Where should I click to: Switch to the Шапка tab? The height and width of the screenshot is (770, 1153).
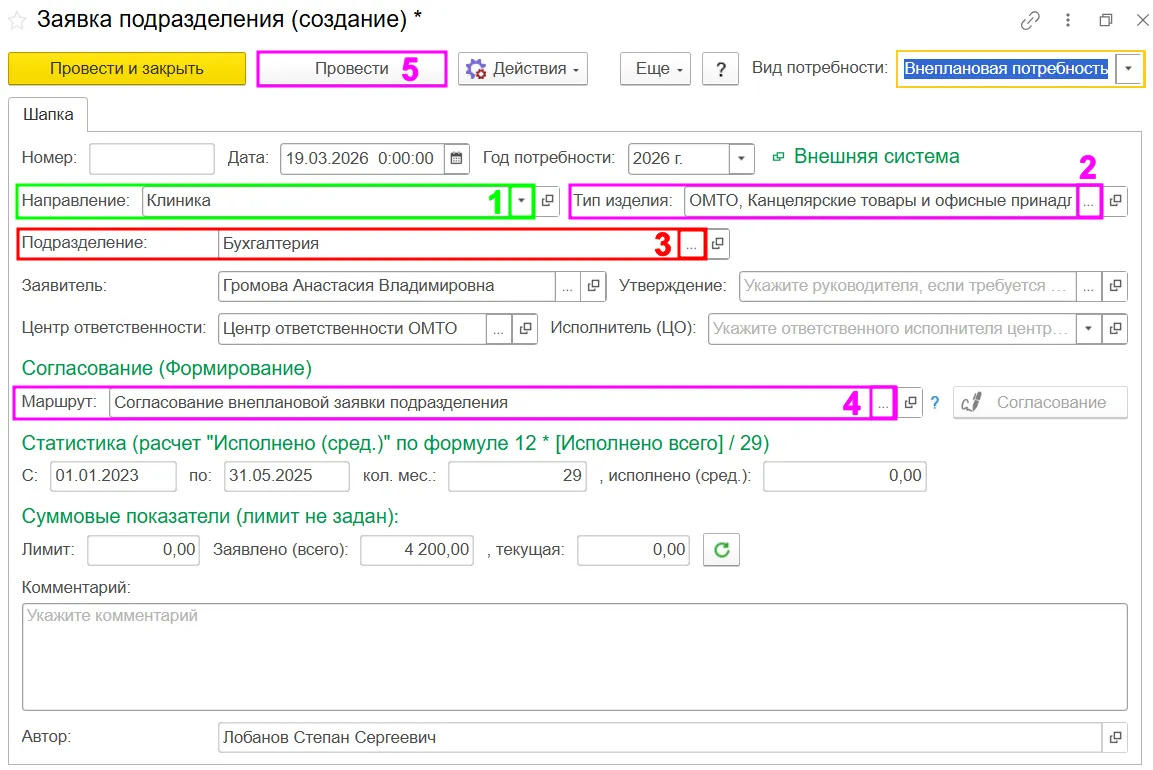click(x=48, y=115)
